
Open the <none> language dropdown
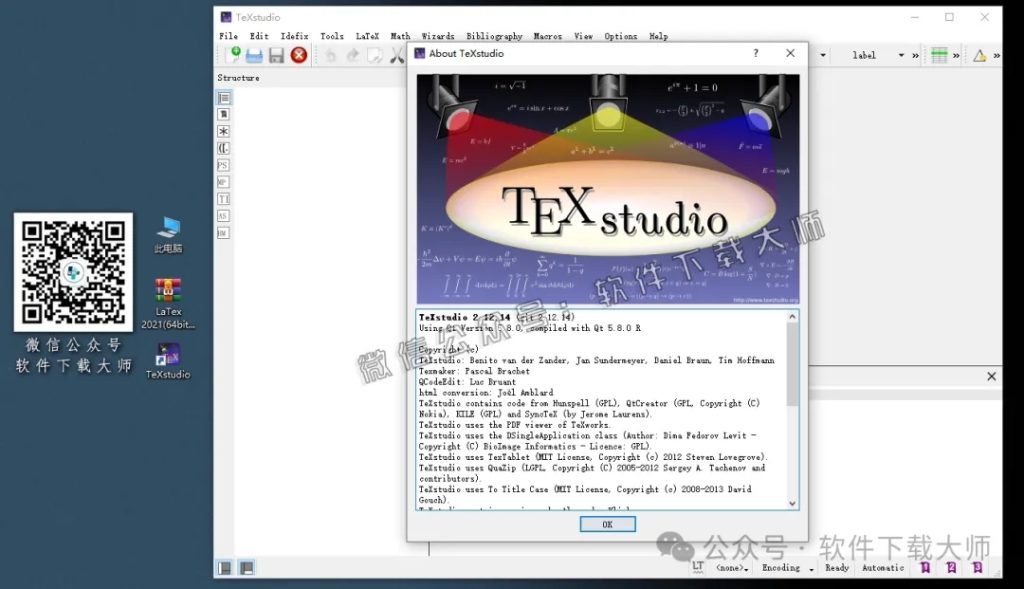click(733, 568)
